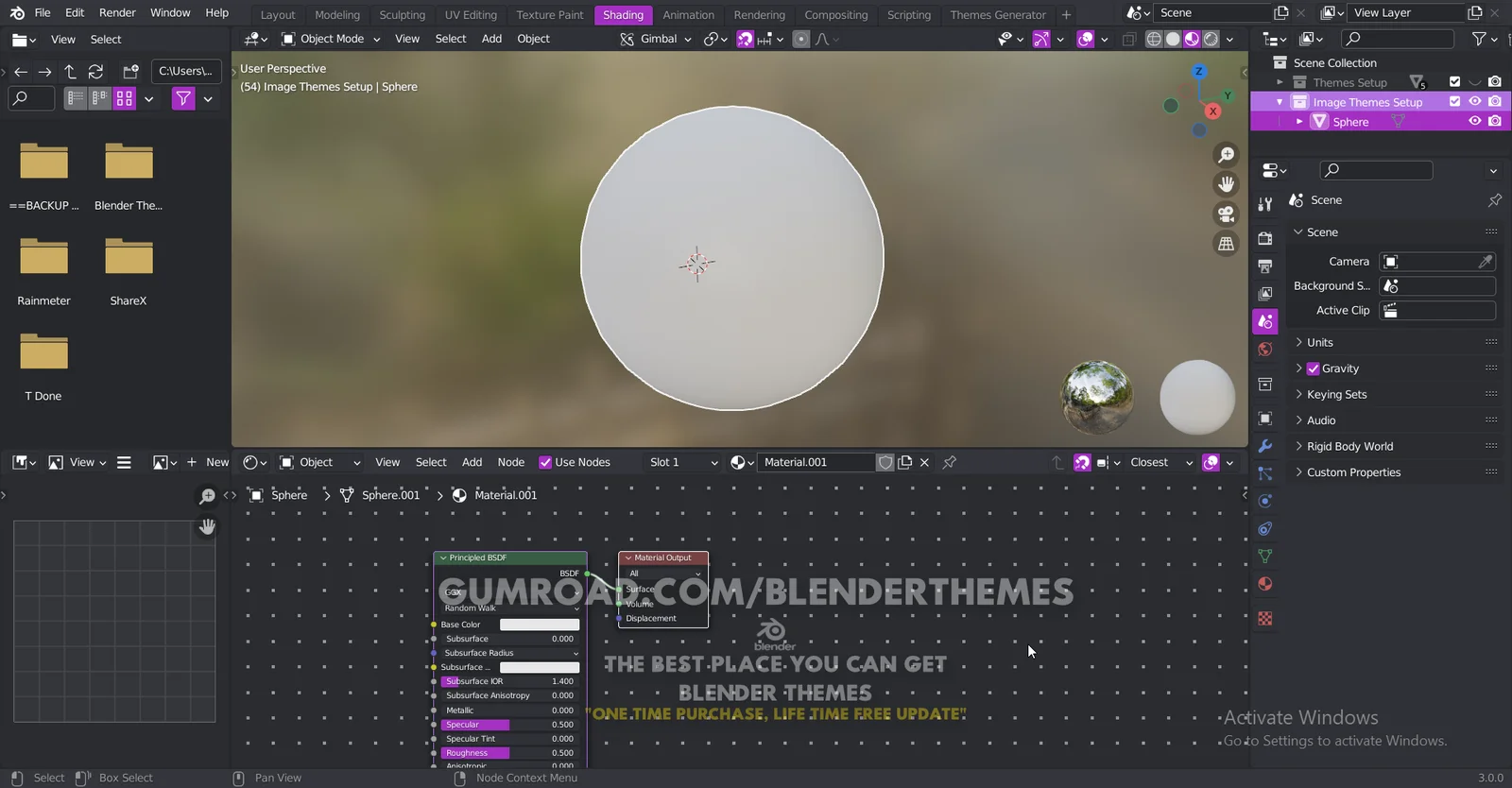Image resolution: width=1512 pixels, height=788 pixels.
Task: Toggle Sphere visibility eye in outliner
Action: [1475, 121]
